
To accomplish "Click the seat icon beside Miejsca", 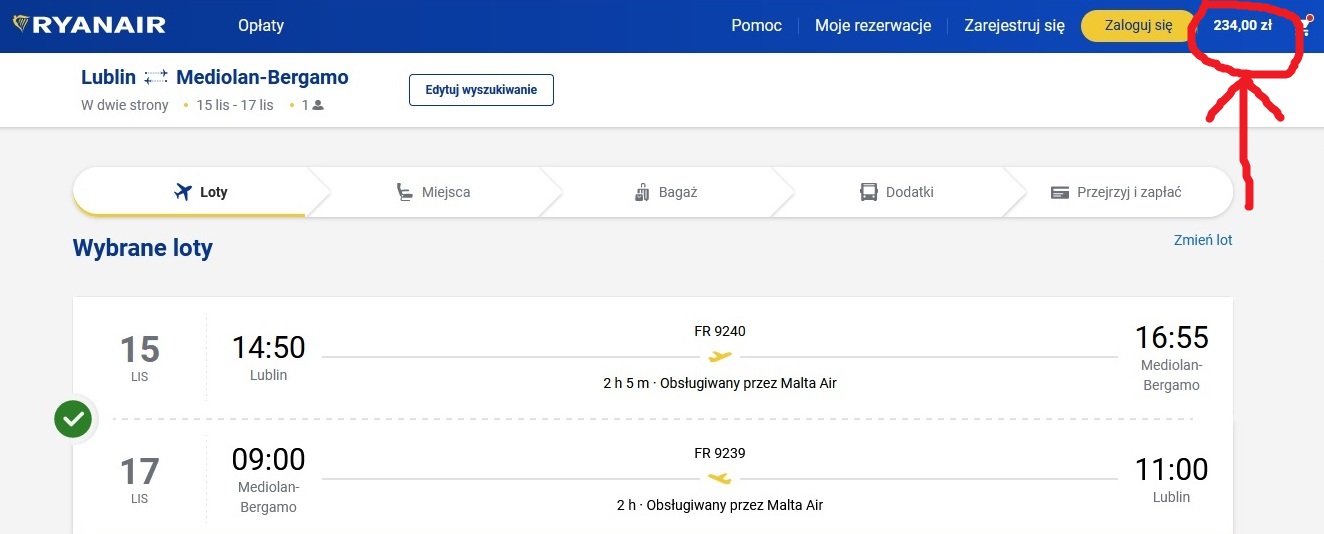I will [x=405, y=192].
